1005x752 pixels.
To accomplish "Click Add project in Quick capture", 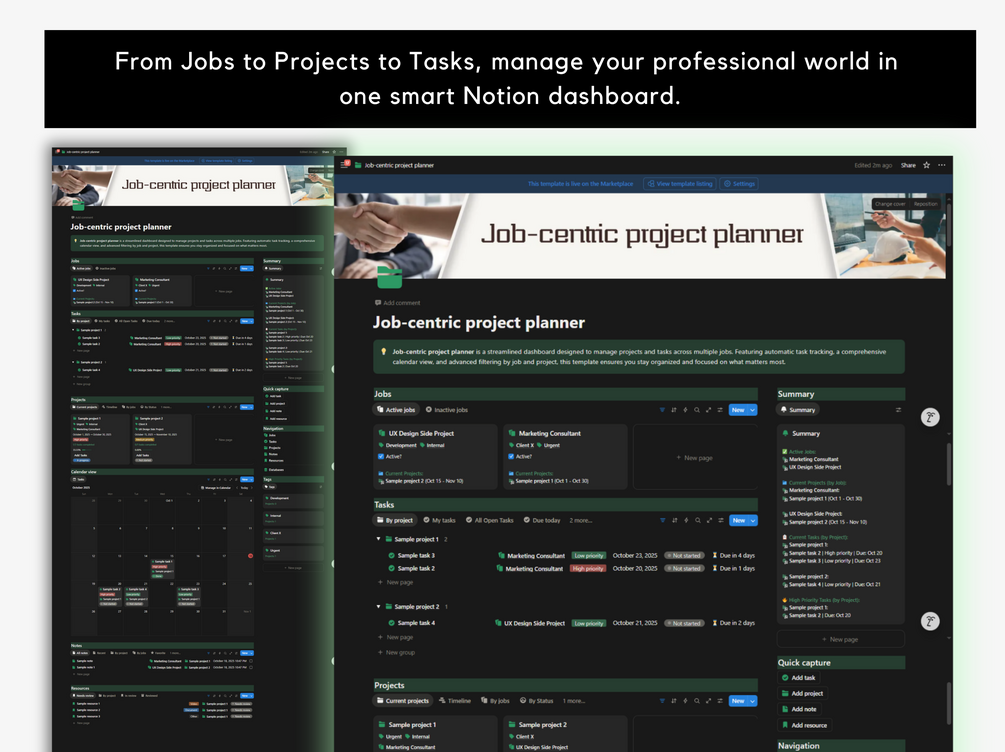I will (x=802, y=694).
